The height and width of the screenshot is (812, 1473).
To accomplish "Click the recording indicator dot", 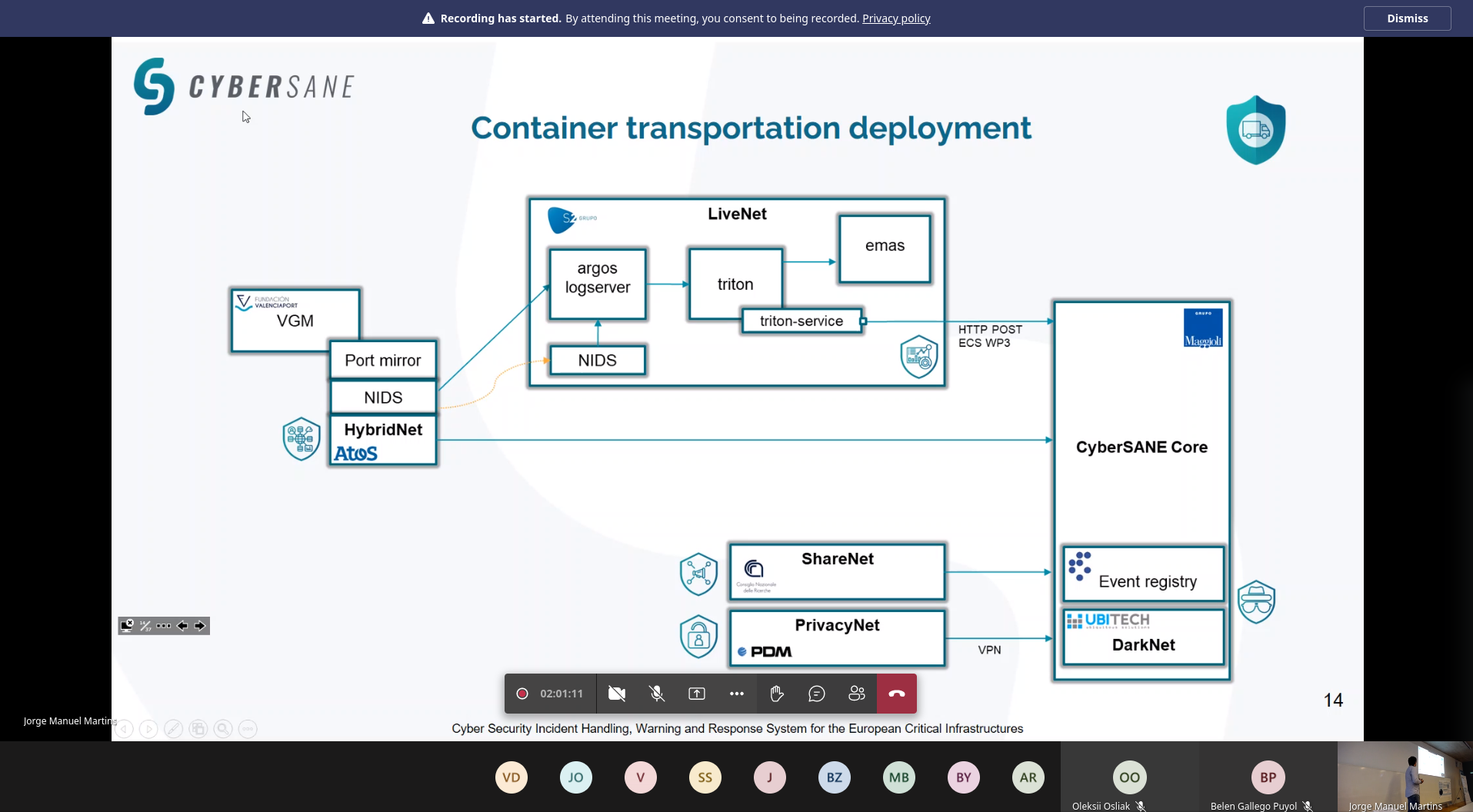I will [522, 694].
